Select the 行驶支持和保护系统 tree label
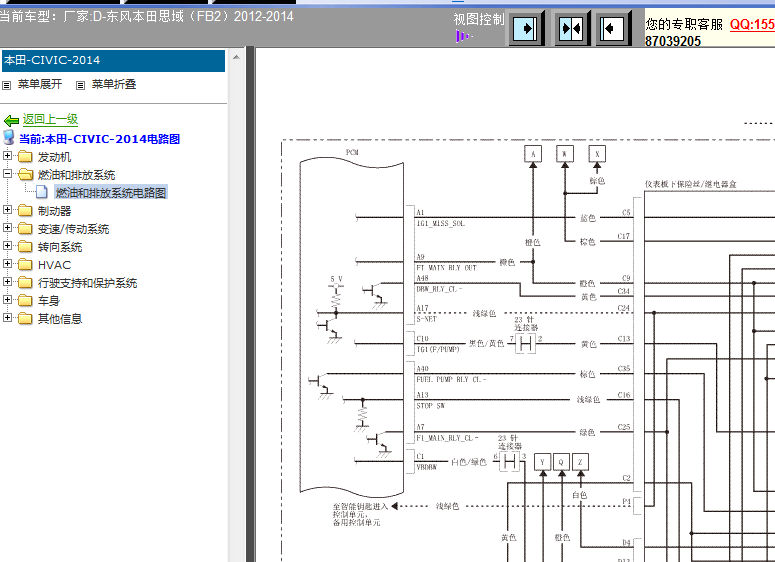The height and width of the screenshot is (562, 775). click(x=87, y=283)
